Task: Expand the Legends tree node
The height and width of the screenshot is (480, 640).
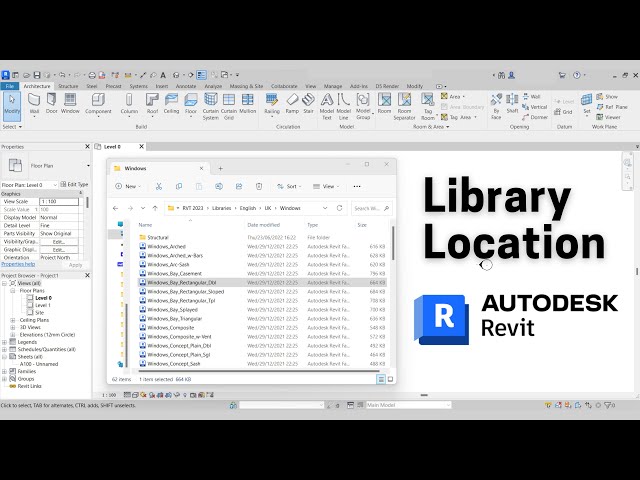Action: 4,342
